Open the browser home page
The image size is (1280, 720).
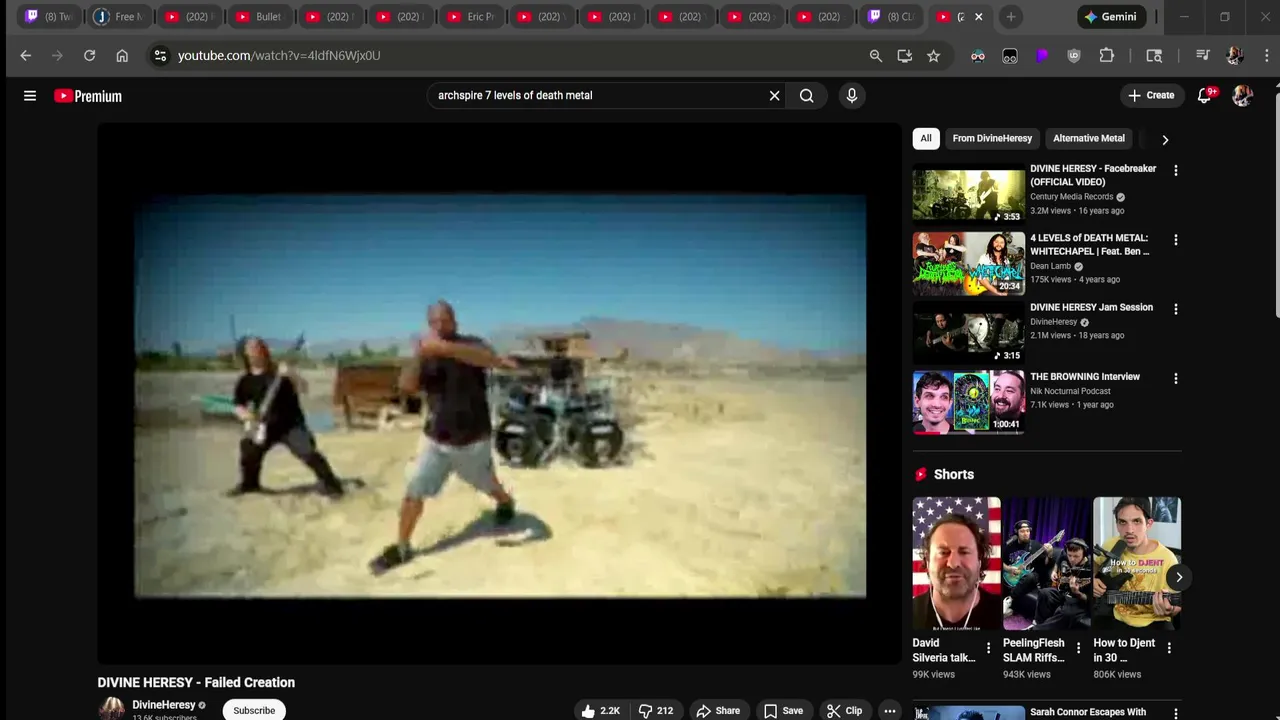122,56
